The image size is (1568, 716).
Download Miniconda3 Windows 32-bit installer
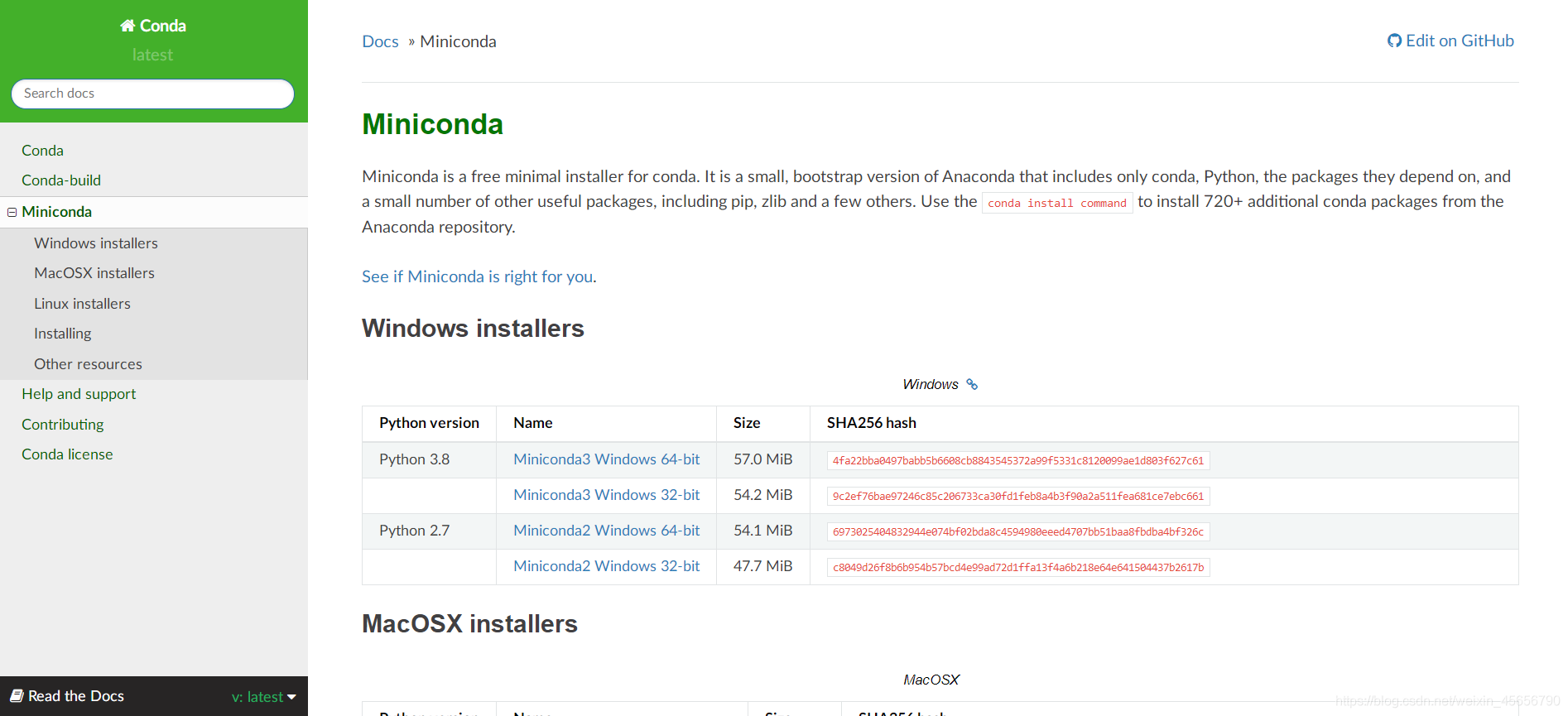pos(606,495)
